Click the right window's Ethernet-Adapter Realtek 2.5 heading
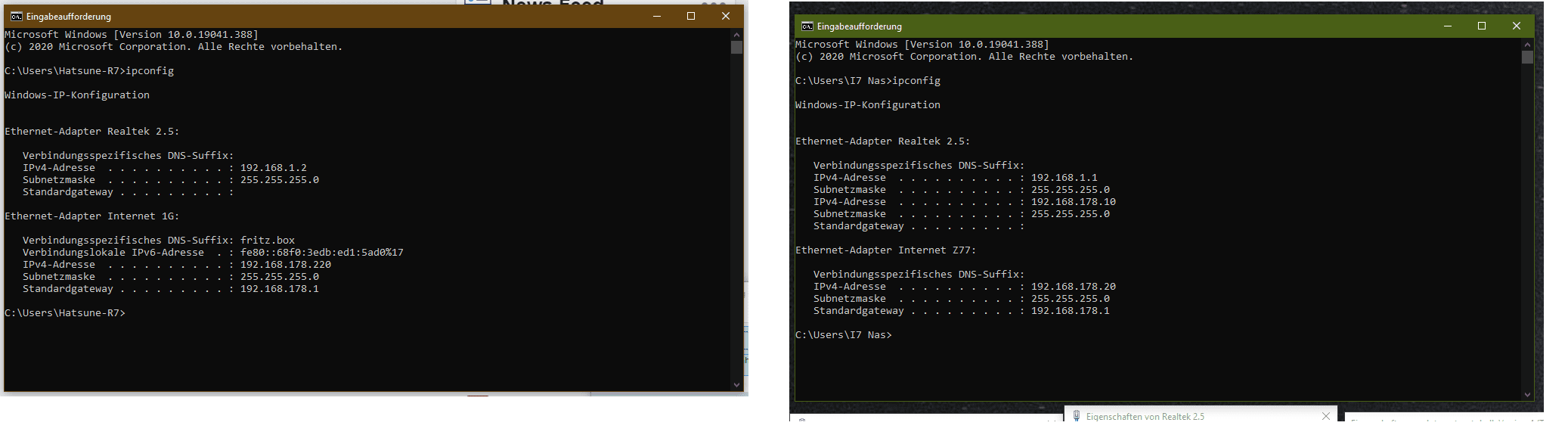Image resolution: width=1568 pixels, height=438 pixels. (883, 141)
